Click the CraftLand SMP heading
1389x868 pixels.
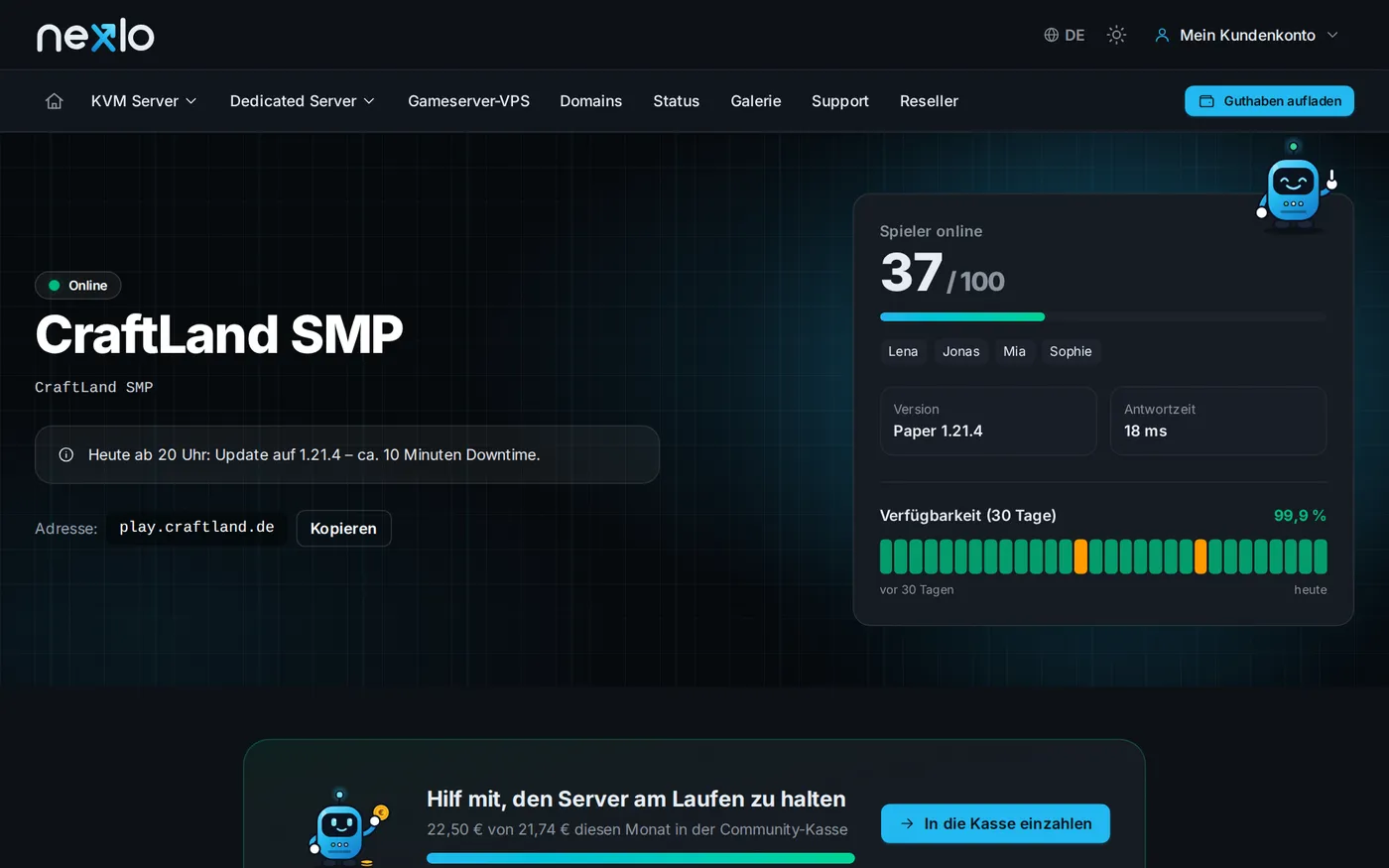coord(219,334)
